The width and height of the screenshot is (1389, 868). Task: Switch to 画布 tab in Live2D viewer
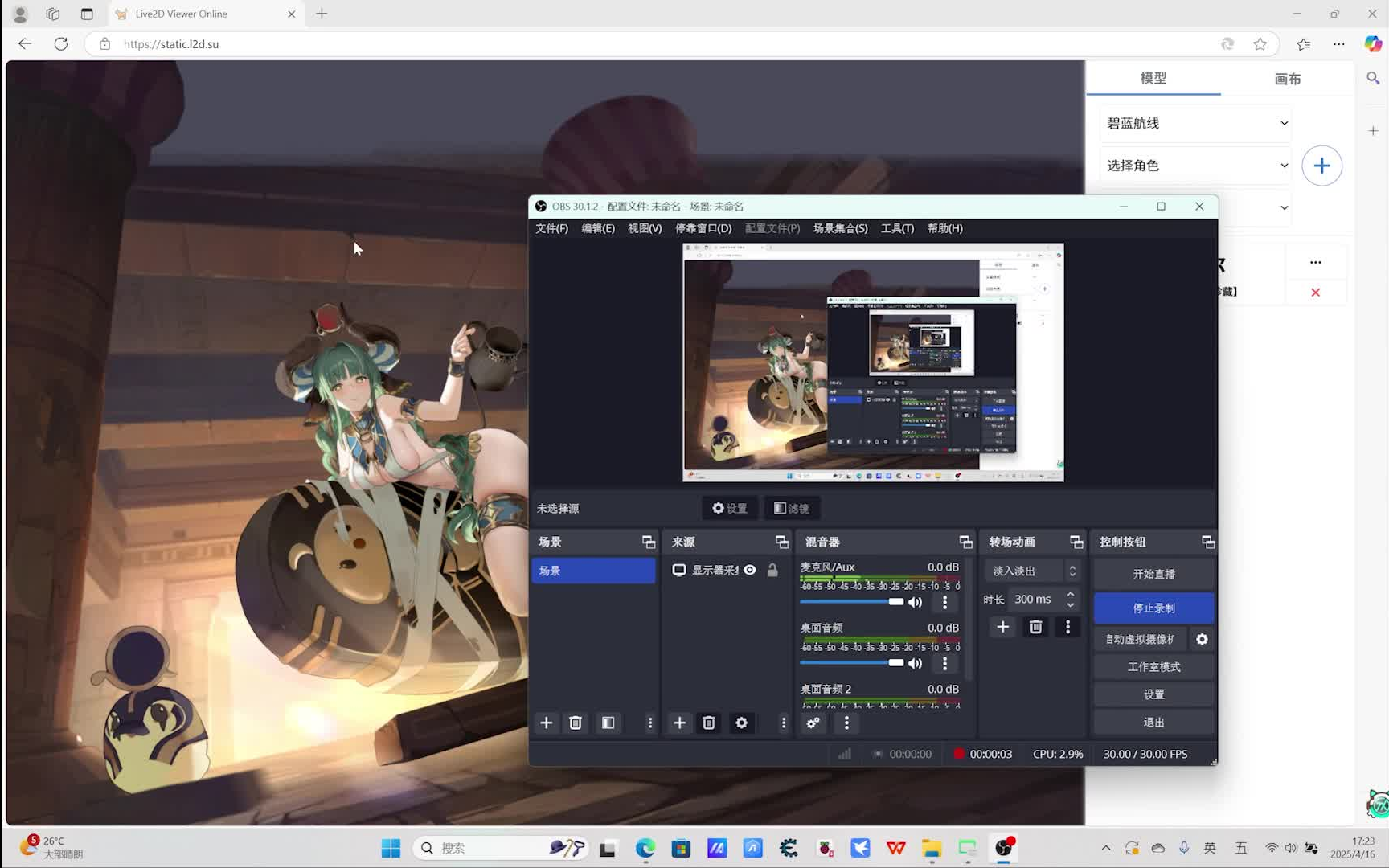pos(1288,79)
